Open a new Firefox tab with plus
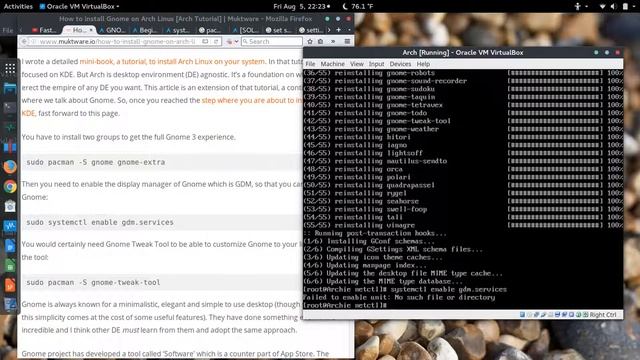 pos(338,30)
